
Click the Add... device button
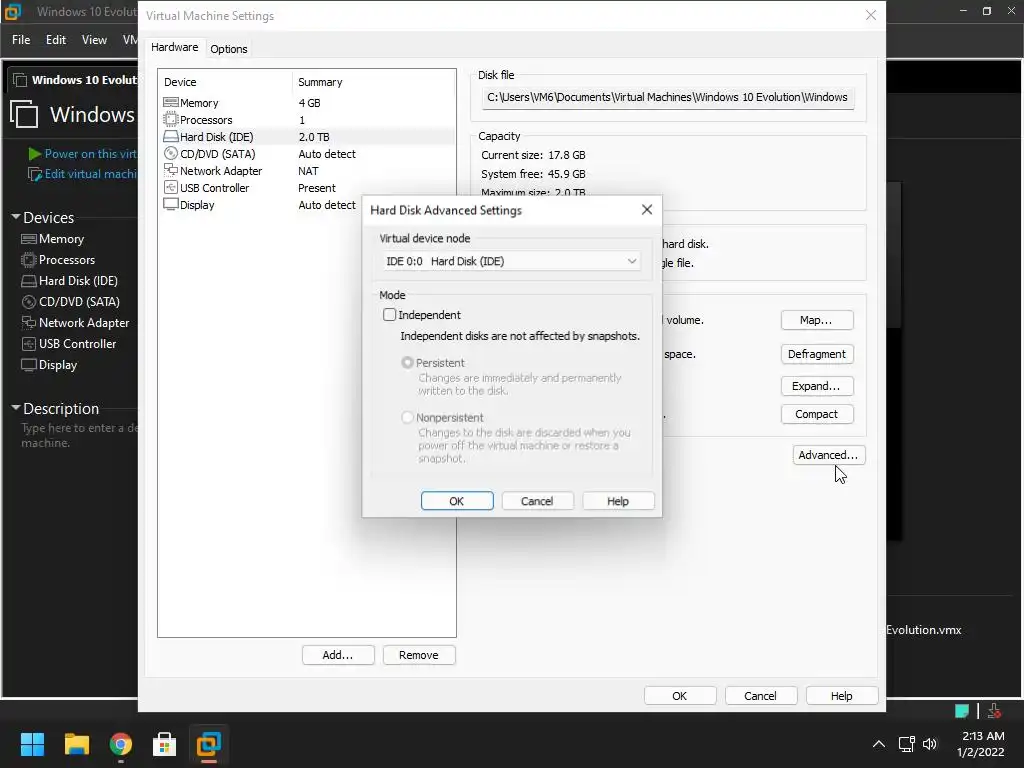click(338, 655)
